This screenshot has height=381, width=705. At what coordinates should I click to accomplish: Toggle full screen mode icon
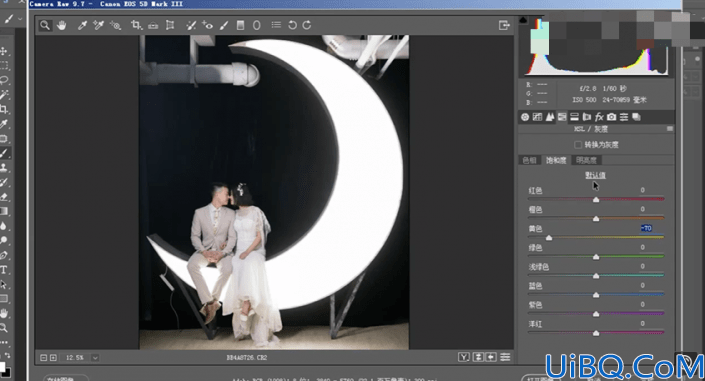point(504,25)
